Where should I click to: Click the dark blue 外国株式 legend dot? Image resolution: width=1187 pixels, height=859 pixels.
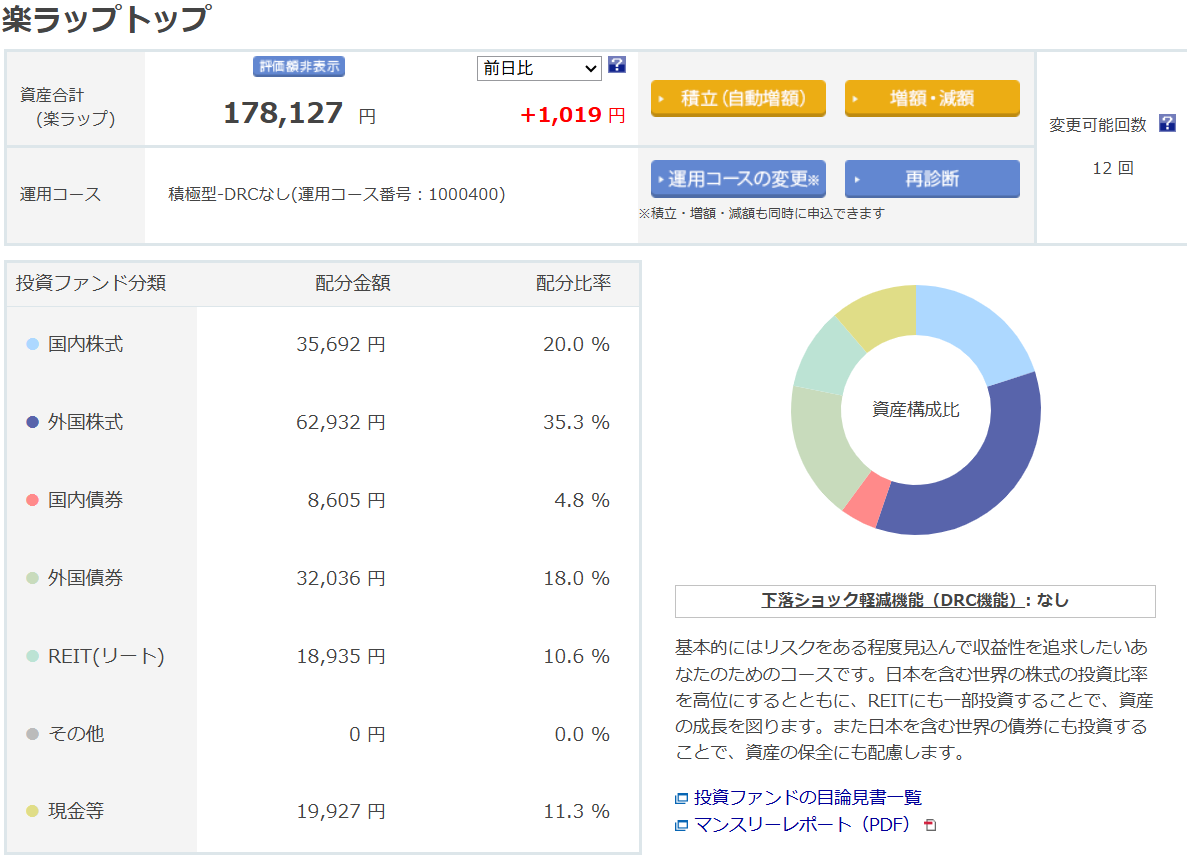point(33,422)
